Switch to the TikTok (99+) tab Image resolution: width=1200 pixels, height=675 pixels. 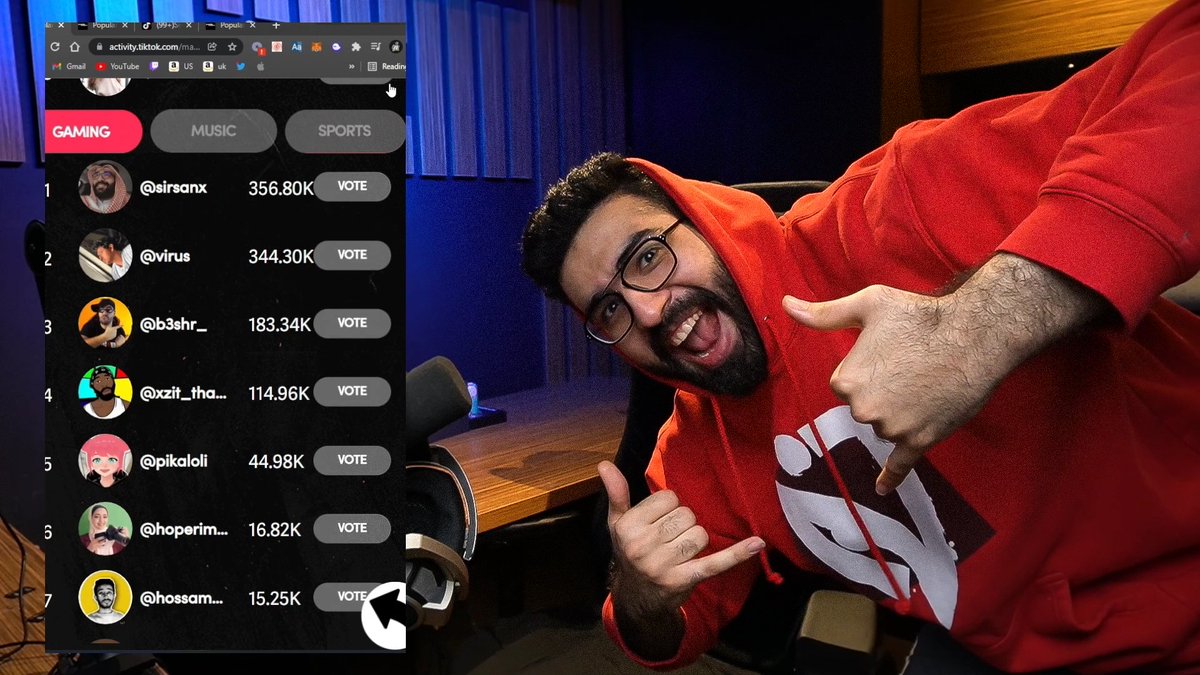tap(165, 25)
